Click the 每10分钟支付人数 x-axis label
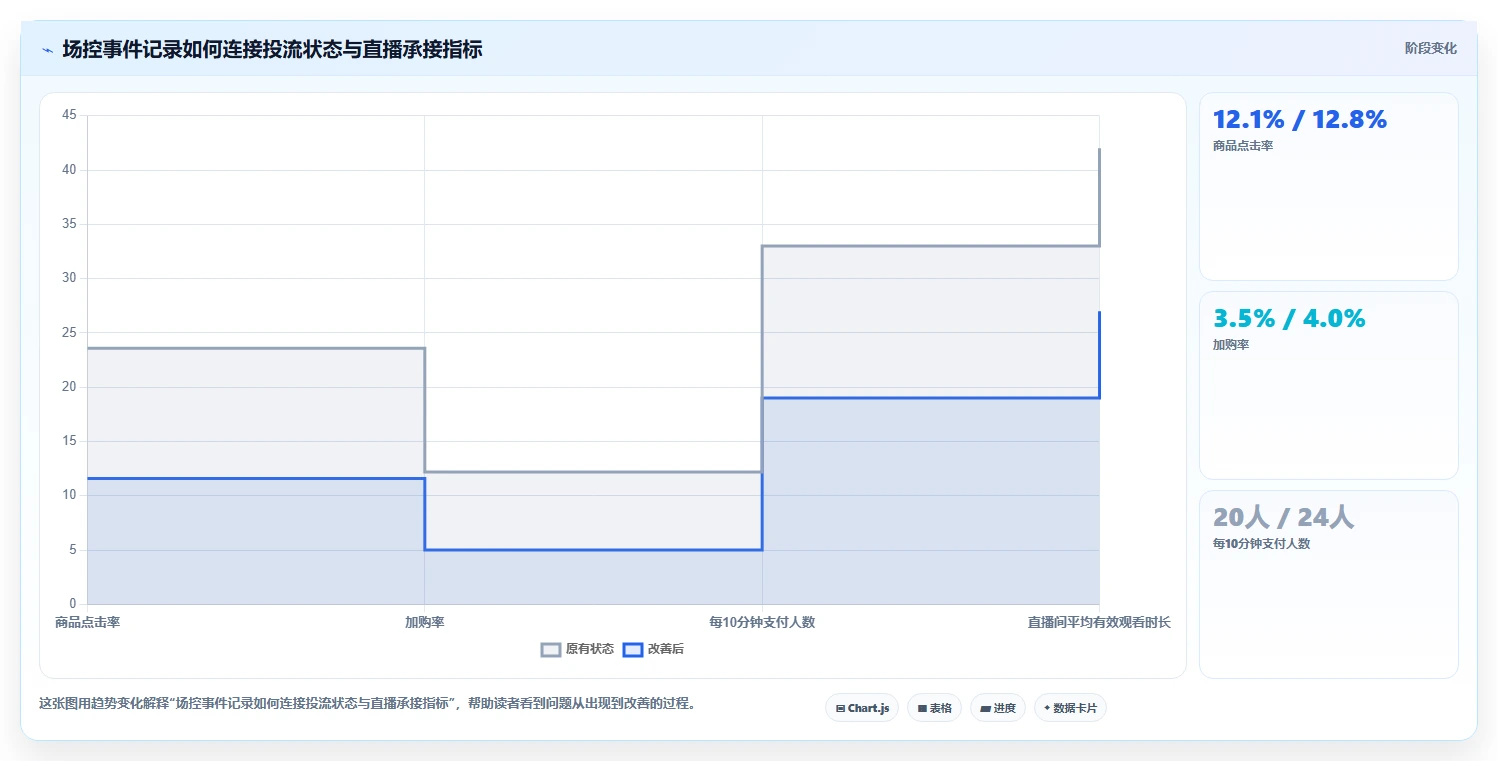The height and width of the screenshot is (761, 1498). tap(762, 622)
